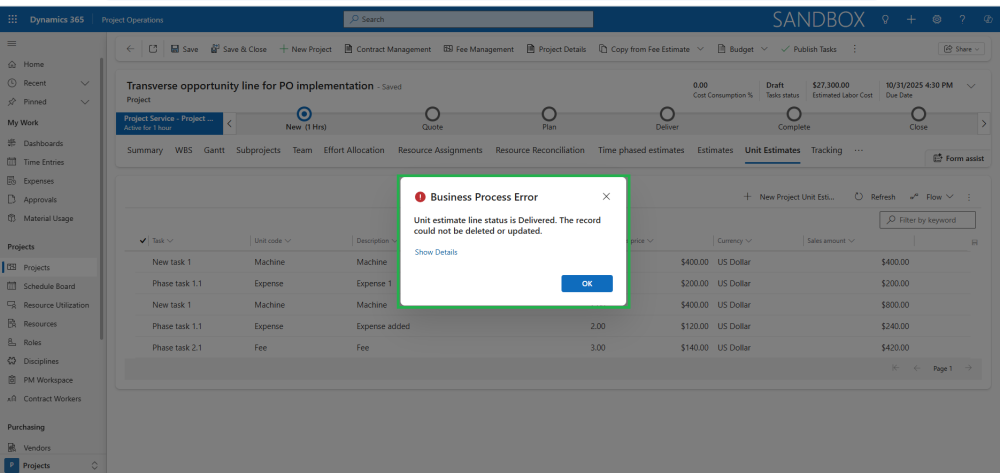Switch to the WBS tab
The width and height of the screenshot is (1000, 473).
tap(182, 150)
